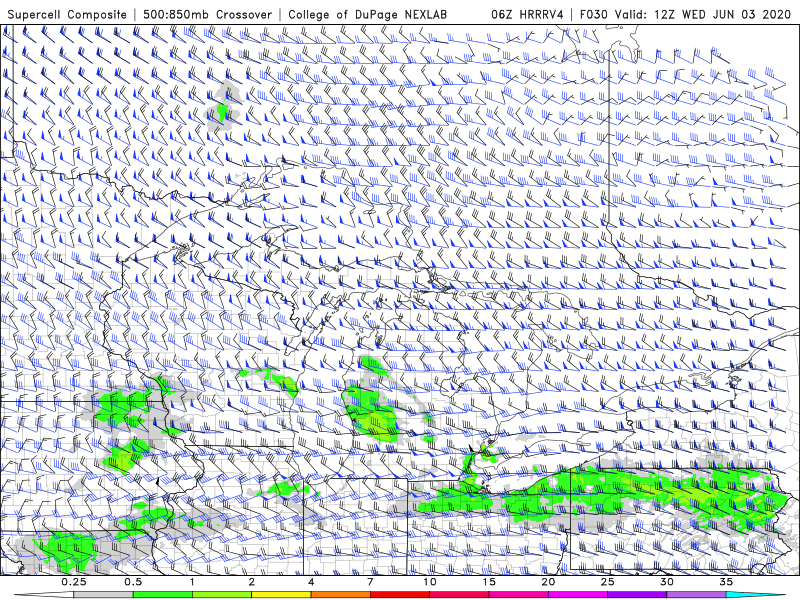Click the '2' legend value
Image resolution: width=800 pixels, height=600 pixels.
click(x=252, y=582)
